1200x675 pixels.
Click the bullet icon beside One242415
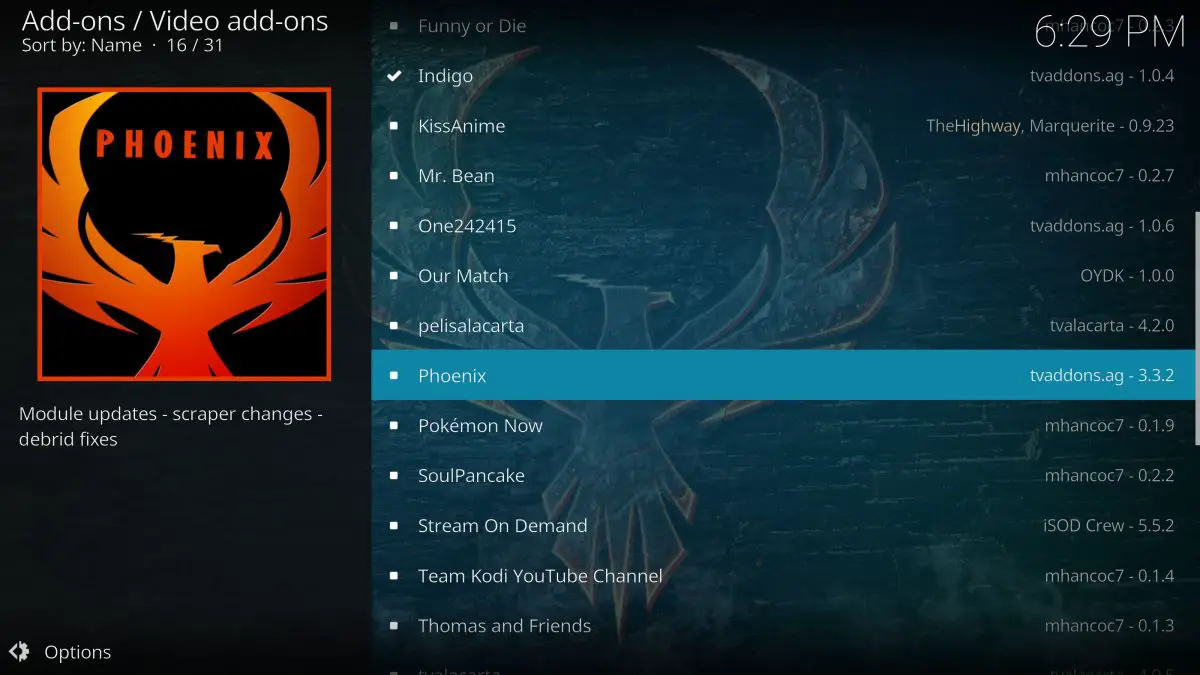pos(394,226)
